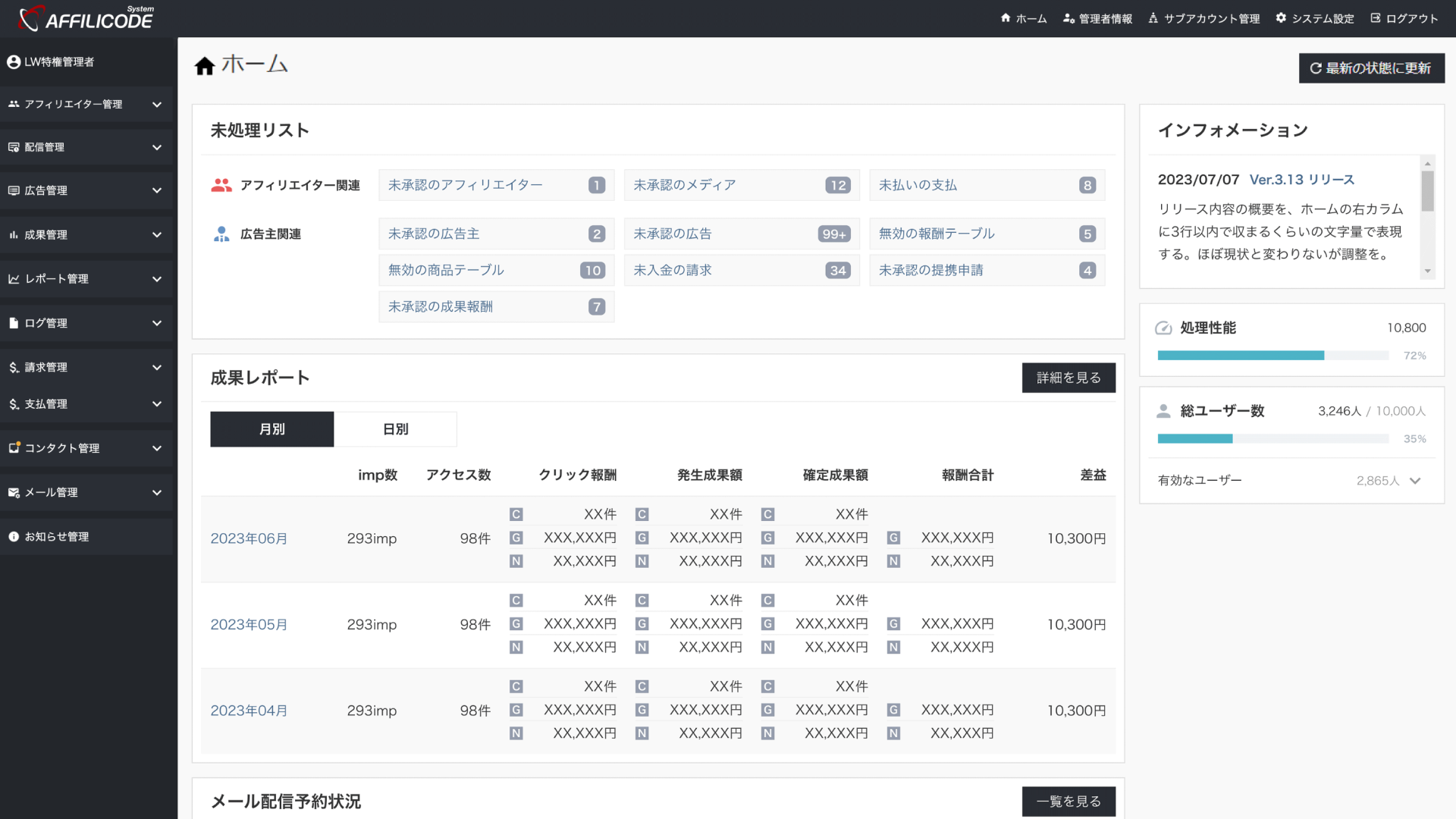Switch to the 日別 report tab
1456x819 pixels.
(x=395, y=429)
